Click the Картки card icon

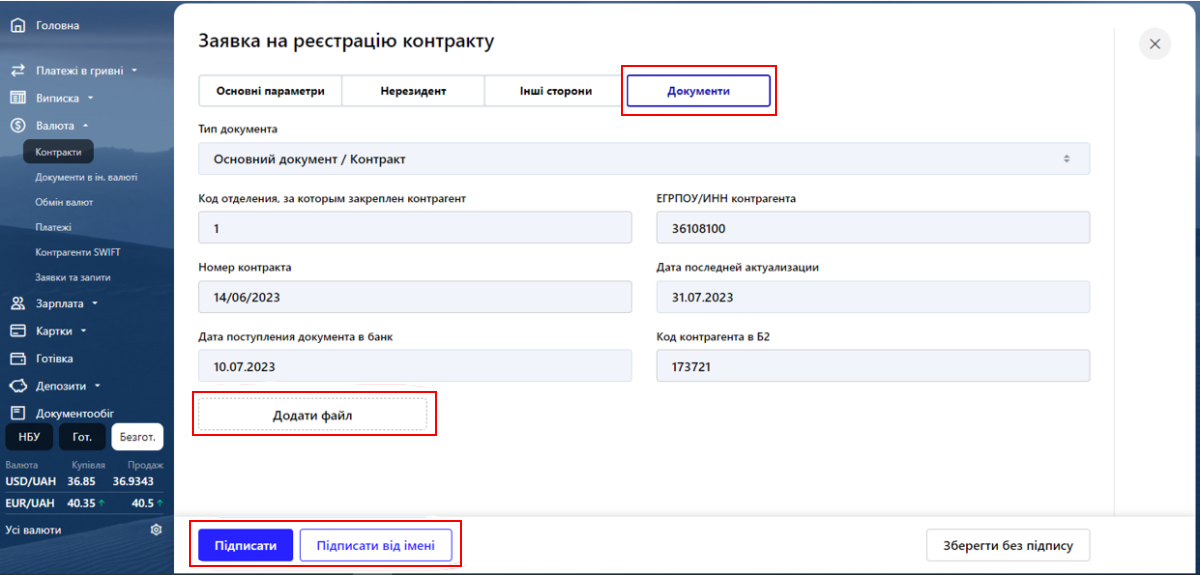click(x=17, y=331)
